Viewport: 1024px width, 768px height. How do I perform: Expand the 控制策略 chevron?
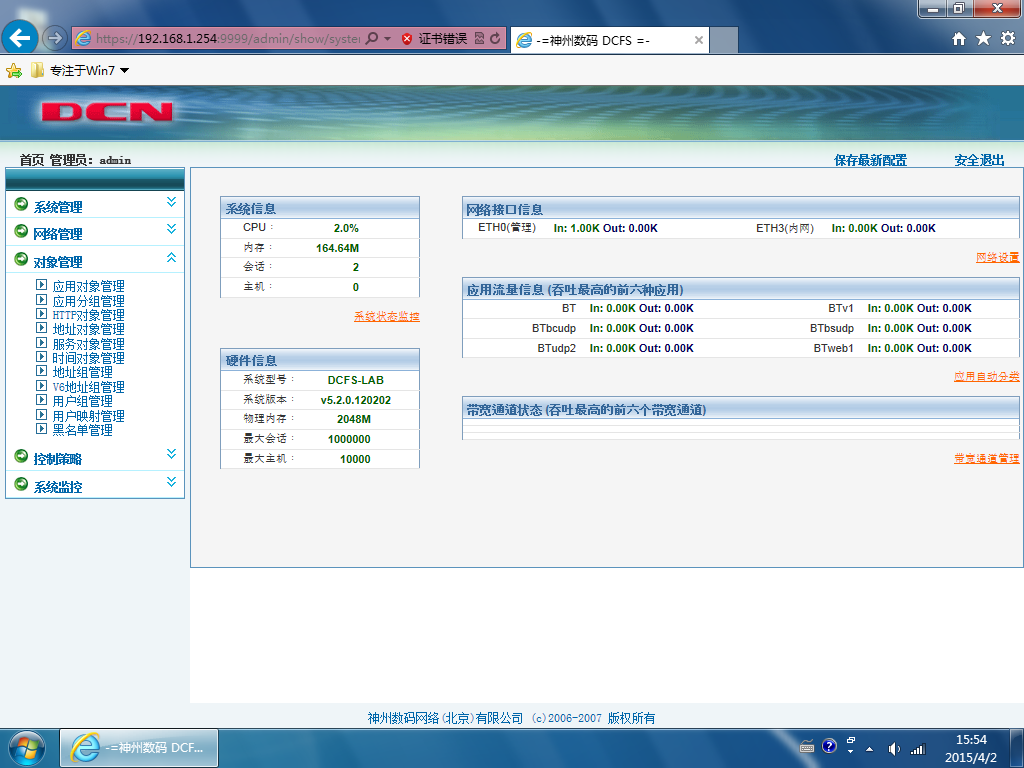[x=171, y=454]
